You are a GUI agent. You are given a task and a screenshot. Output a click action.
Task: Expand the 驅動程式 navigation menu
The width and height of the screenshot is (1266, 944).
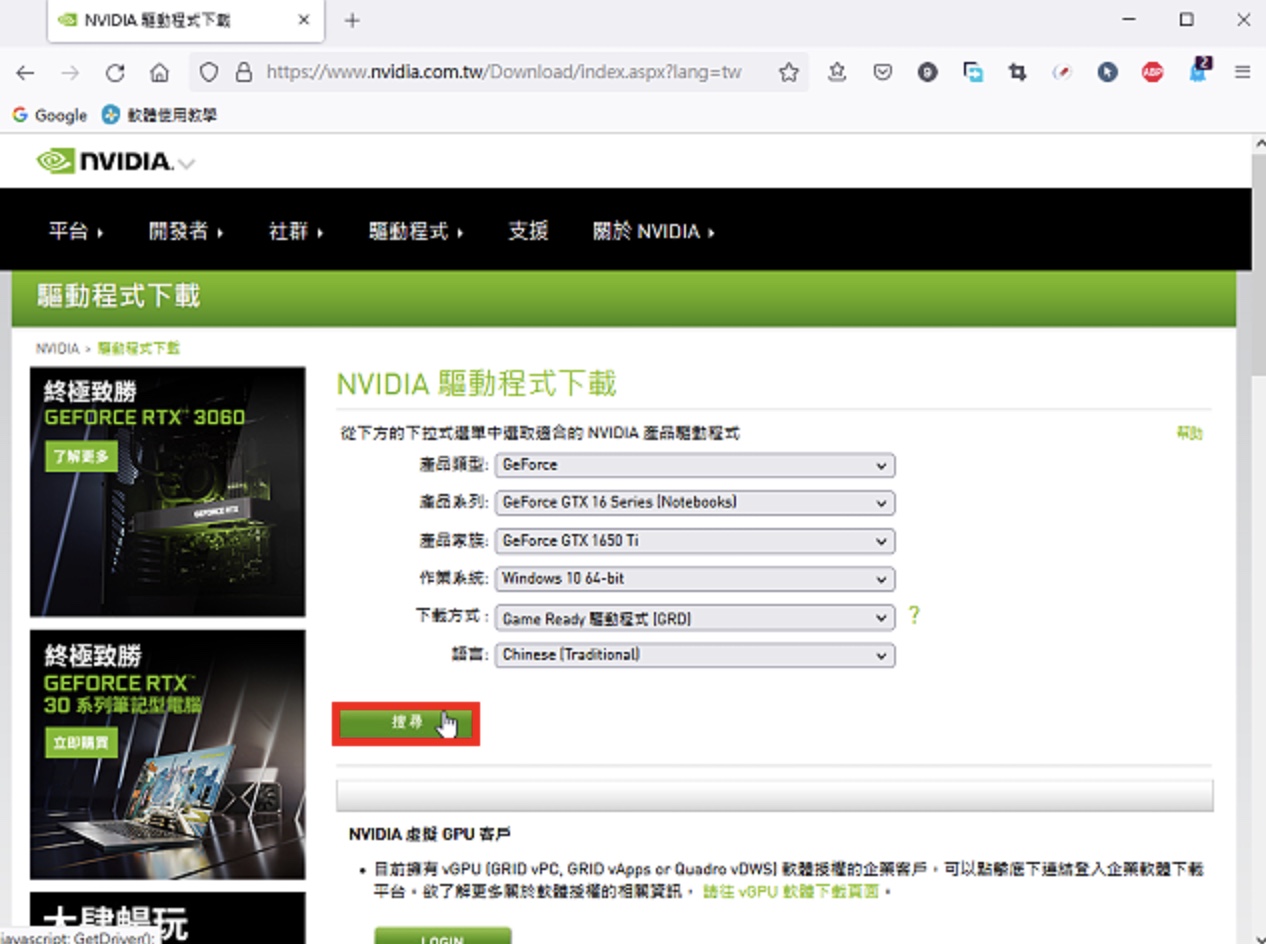click(417, 231)
